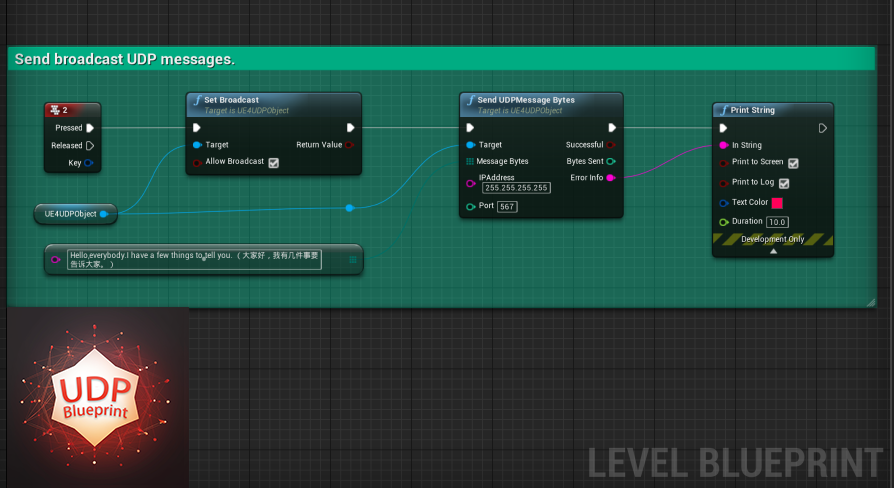Viewport: 894px width, 488px height.
Task: Collapse Print String advanced pins arrow
Action: click(x=773, y=251)
